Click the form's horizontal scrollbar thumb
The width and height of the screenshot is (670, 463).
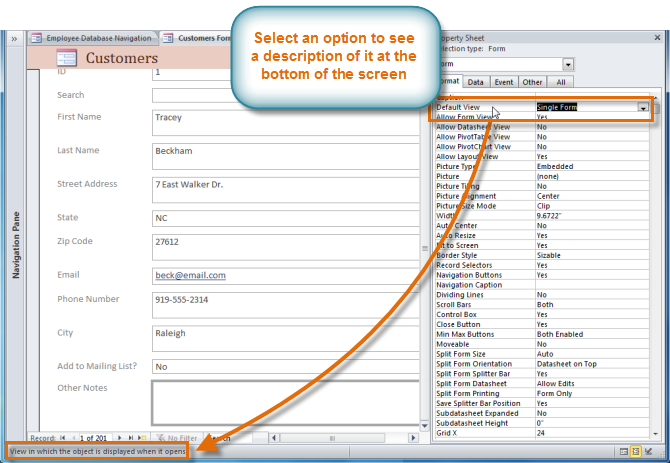click(332, 438)
